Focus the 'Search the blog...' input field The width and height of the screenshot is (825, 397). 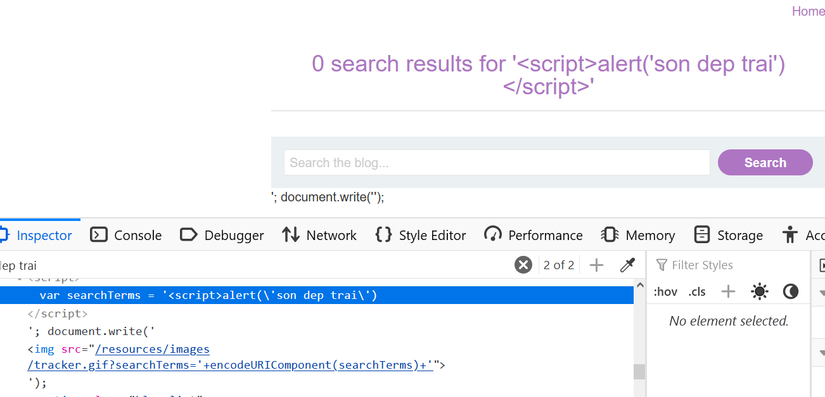click(497, 162)
